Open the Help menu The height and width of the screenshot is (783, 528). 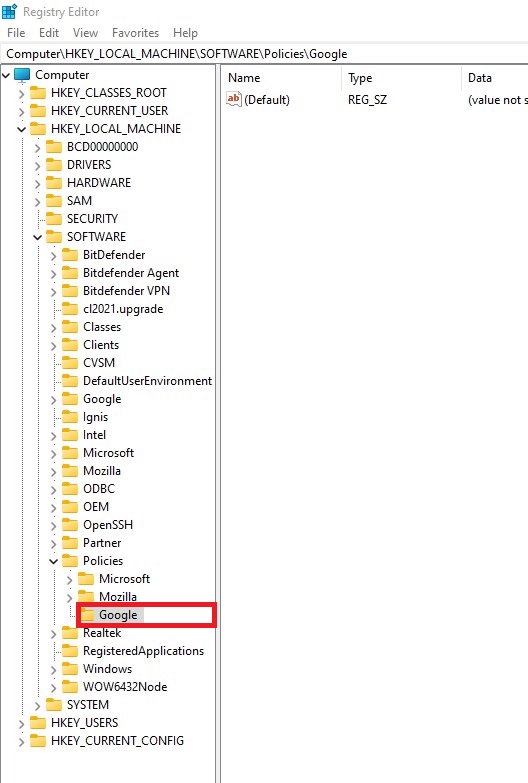click(185, 33)
